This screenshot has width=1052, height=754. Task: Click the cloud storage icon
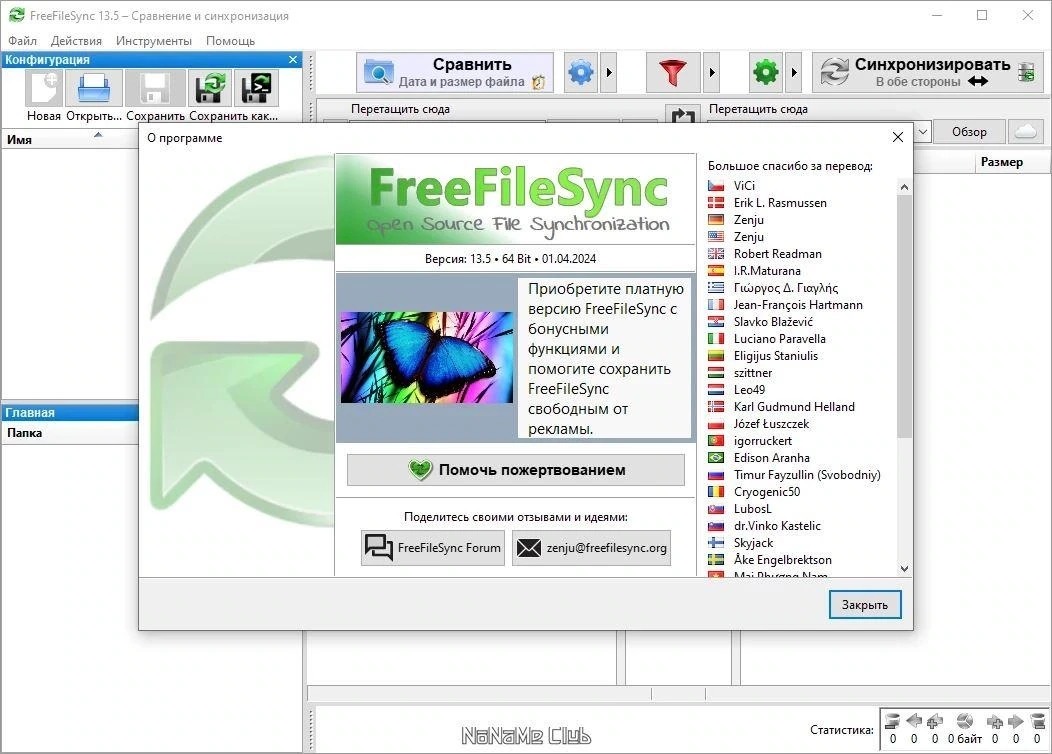click(x=1025, y=131)
